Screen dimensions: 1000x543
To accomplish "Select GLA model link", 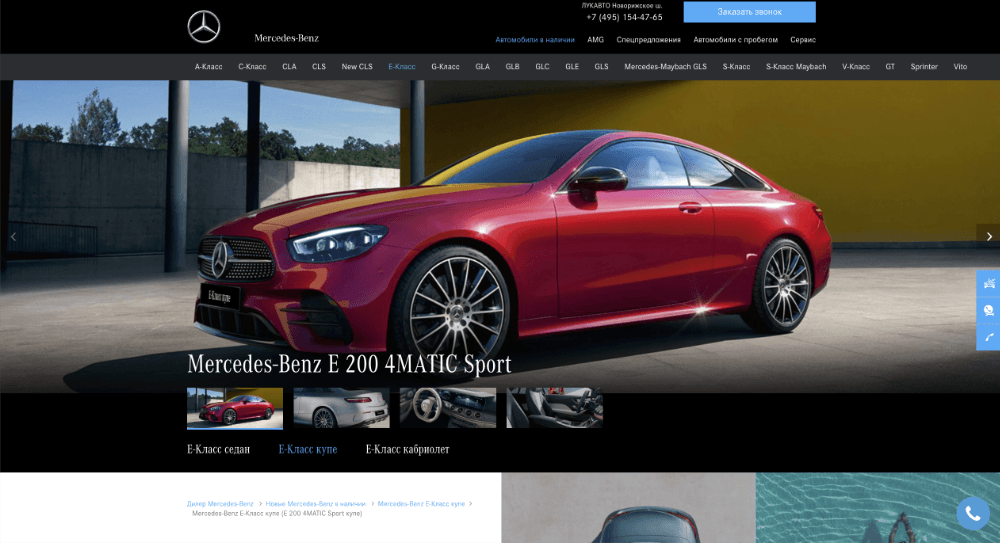I will (x=482, y=66).
